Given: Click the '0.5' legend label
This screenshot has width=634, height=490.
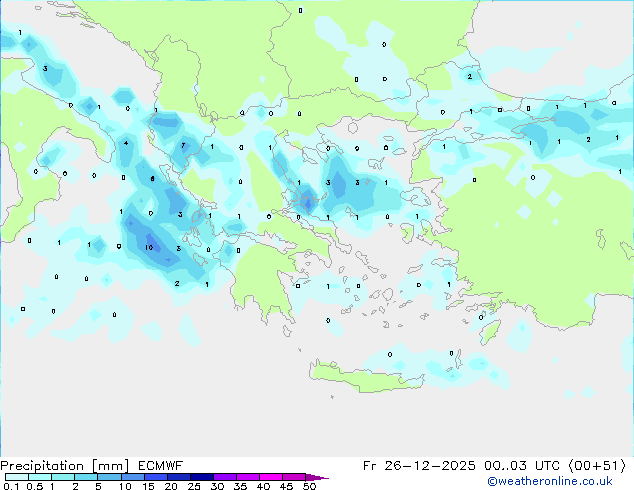Looking at the screenshot, I should (34, 486).
